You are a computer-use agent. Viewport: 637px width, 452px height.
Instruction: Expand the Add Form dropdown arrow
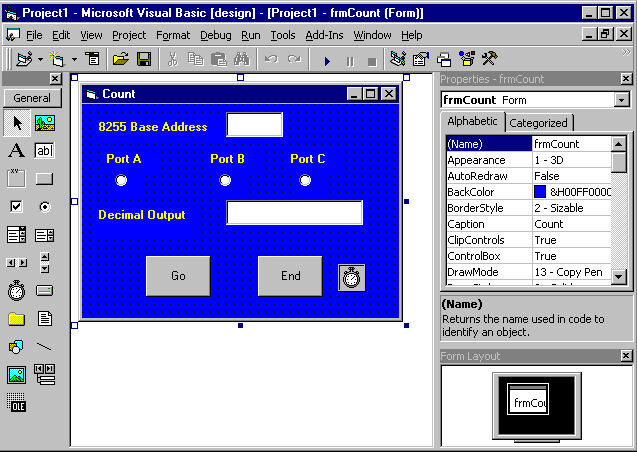[74, 60]
